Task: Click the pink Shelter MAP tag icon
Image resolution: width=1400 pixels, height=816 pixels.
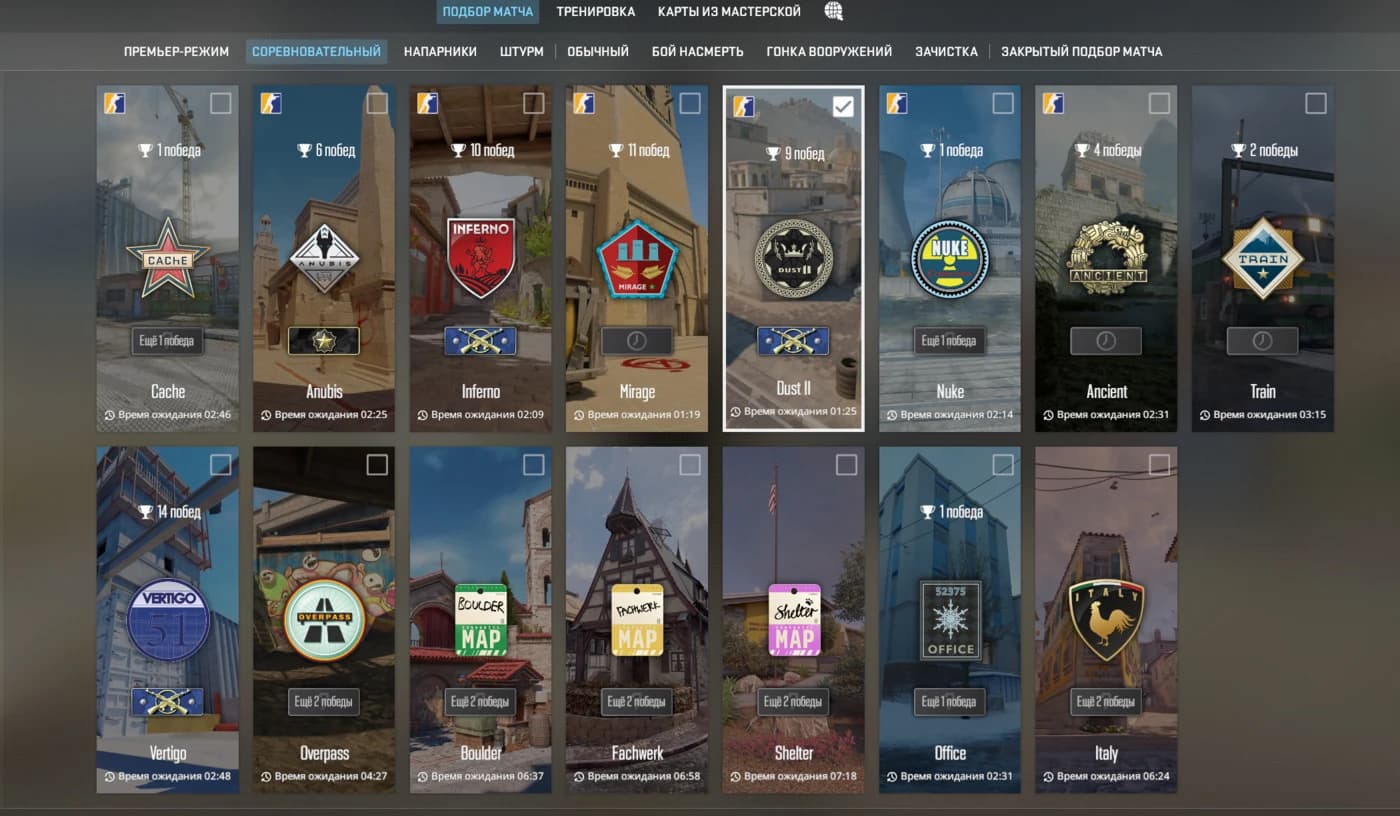Action: 793,620
